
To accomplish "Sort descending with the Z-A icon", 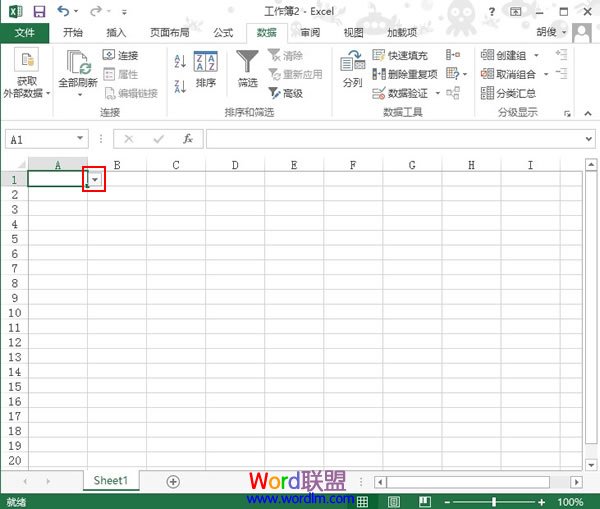I will pyautogui.click(x=180, y=86).
